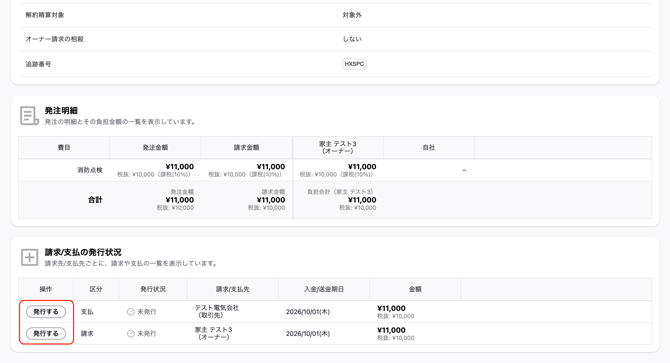Select the オーナー請求の相殺 label
This screenshot has width=670, height=363.
click(x=54, y=39)
